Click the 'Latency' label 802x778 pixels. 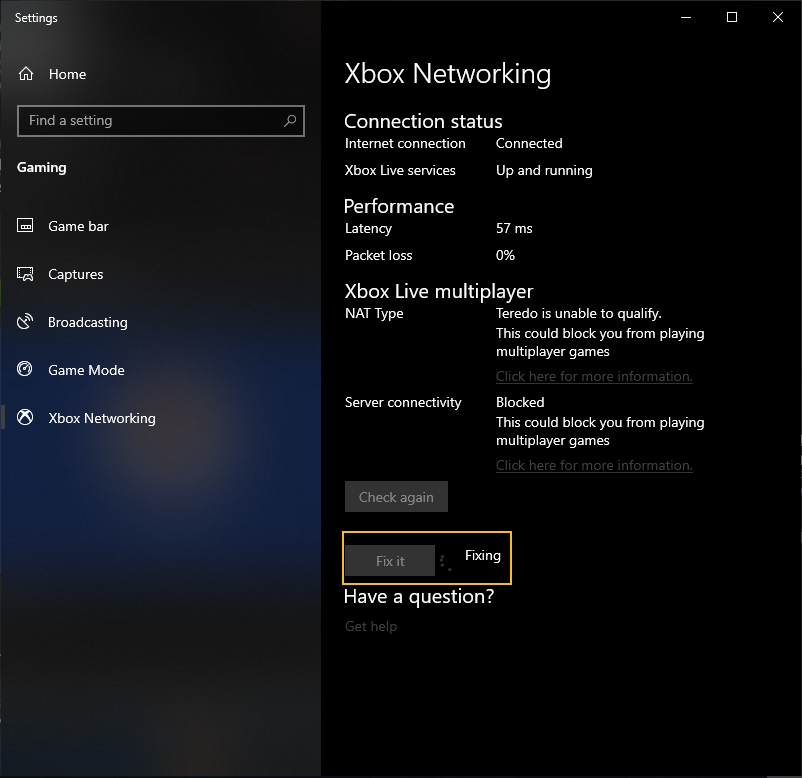368,228
